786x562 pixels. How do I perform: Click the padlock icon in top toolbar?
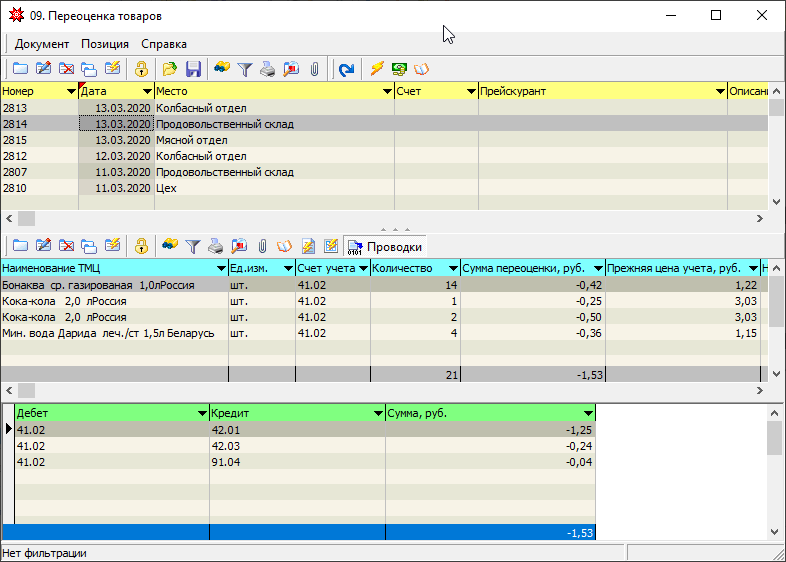click(142, 69)
